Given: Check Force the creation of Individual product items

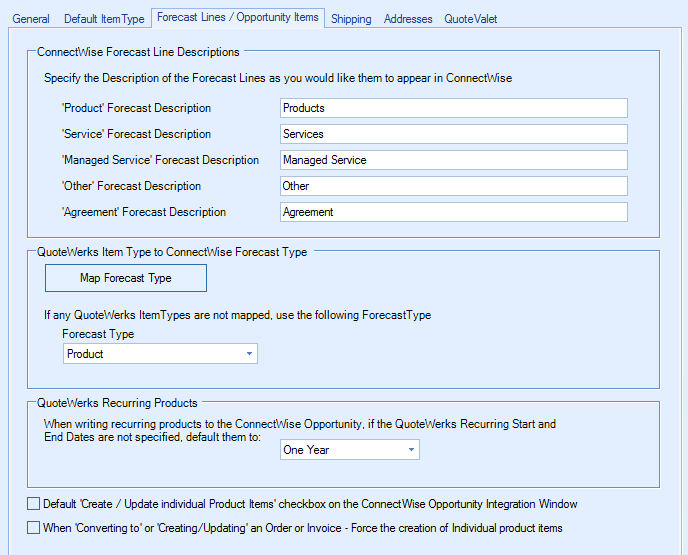Looking at the screenshot, I should [34, 528].
